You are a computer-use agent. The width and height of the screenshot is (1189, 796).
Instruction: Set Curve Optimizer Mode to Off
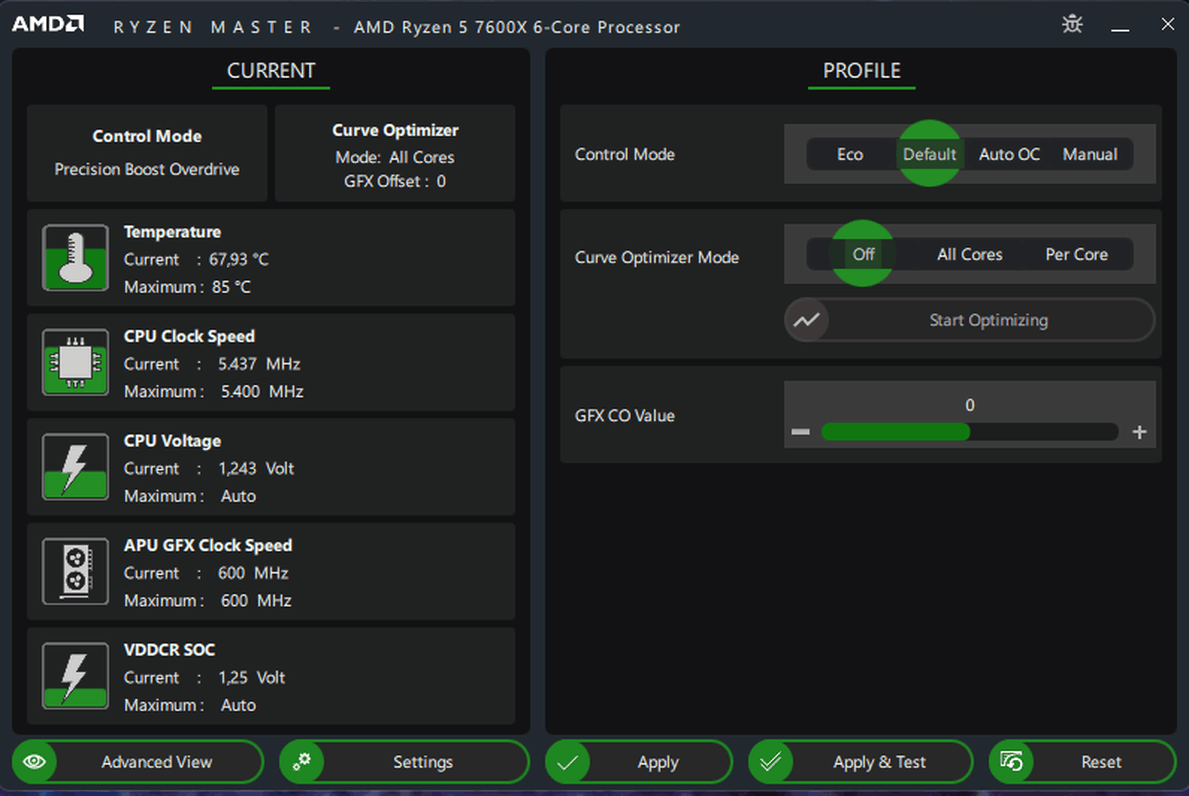863,254
